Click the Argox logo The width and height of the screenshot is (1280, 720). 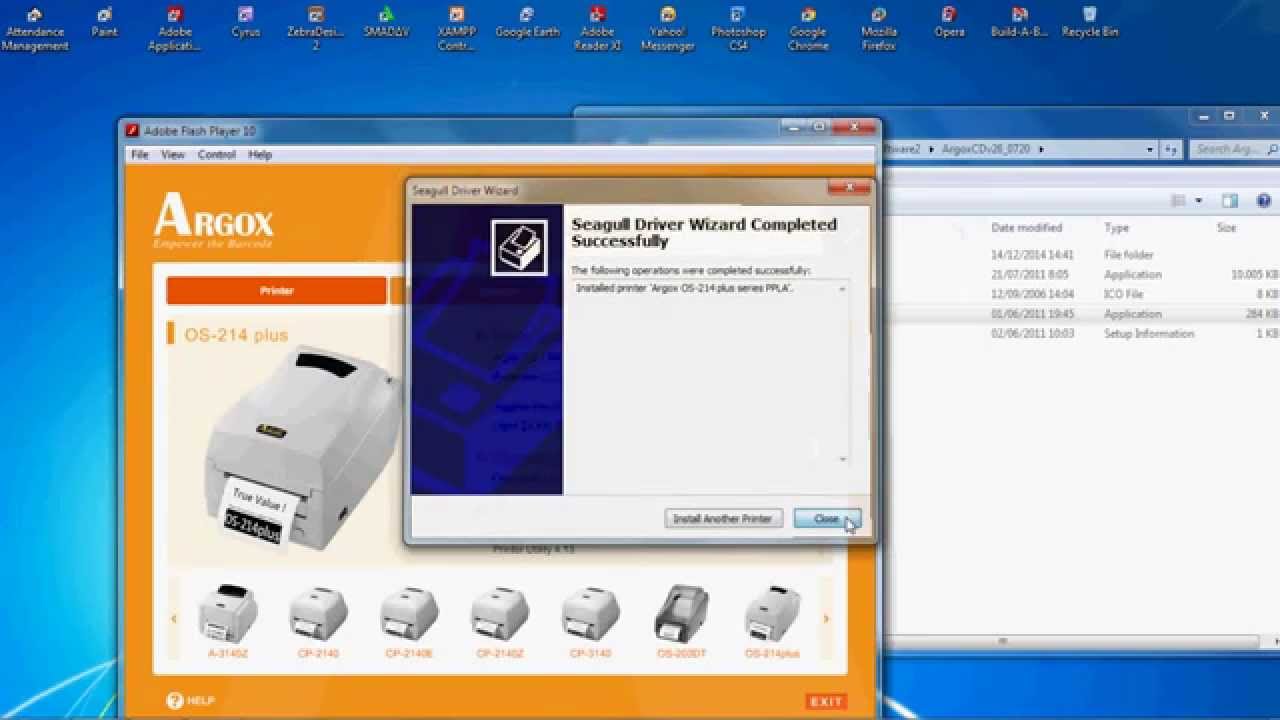click(213, 221)
